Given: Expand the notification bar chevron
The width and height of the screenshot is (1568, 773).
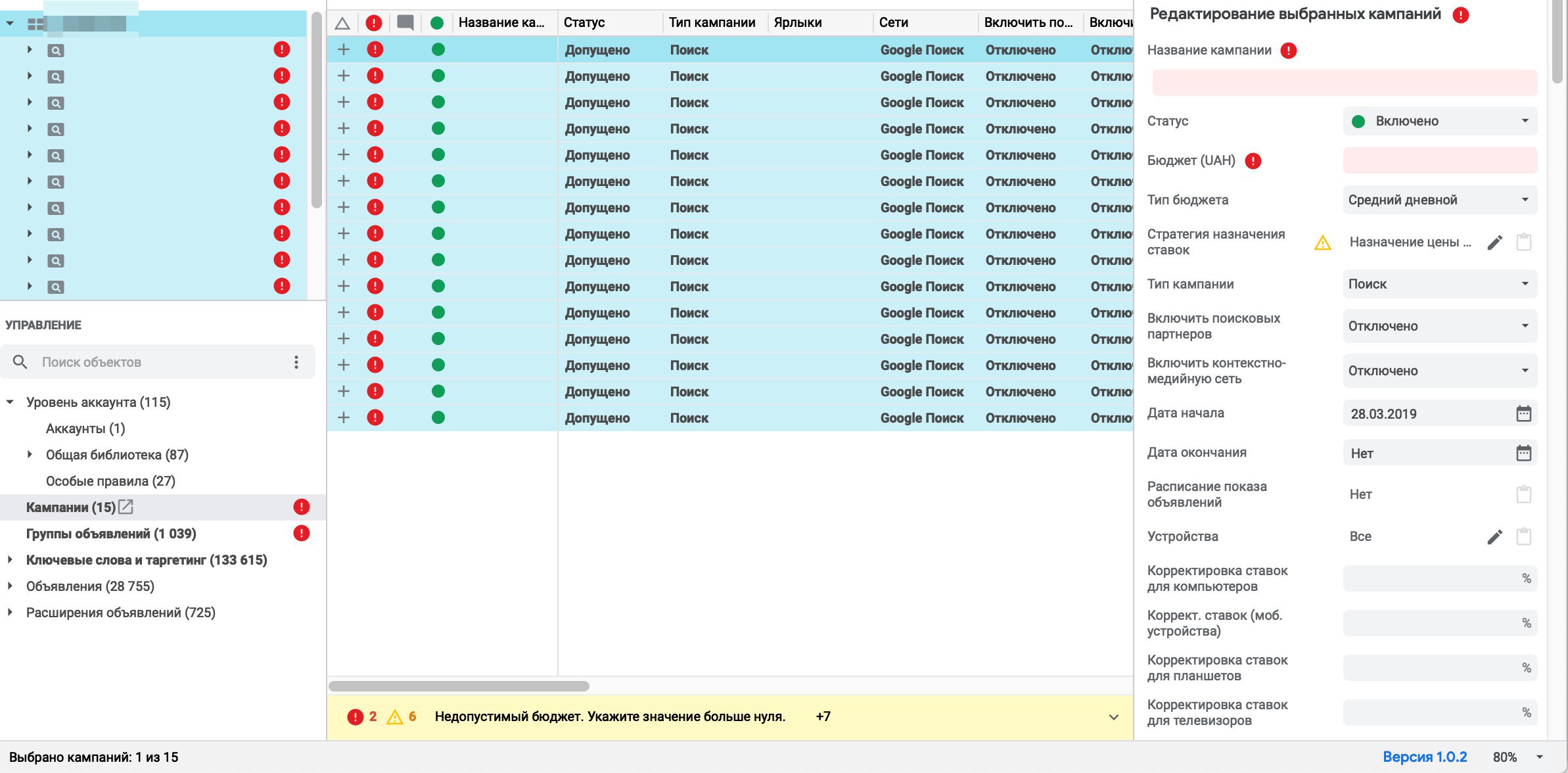Looking at the screenshot, I should [1113, 717].
